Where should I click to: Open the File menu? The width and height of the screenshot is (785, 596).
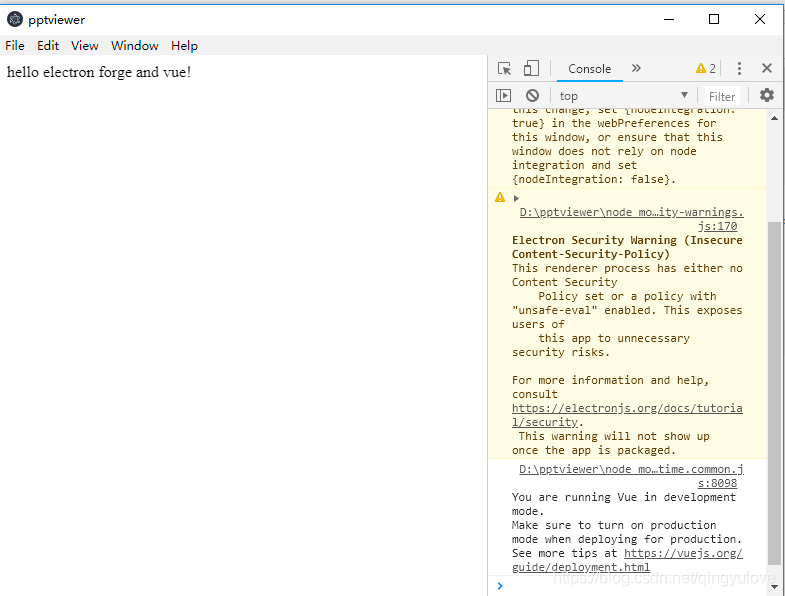(15, 46)
